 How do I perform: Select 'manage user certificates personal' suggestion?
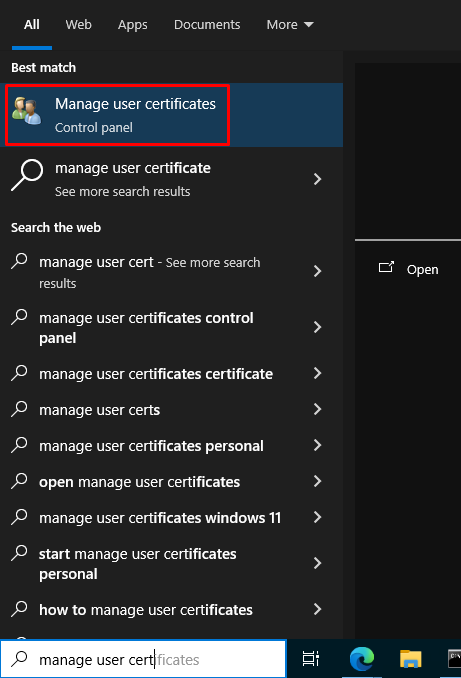(171, 445)
